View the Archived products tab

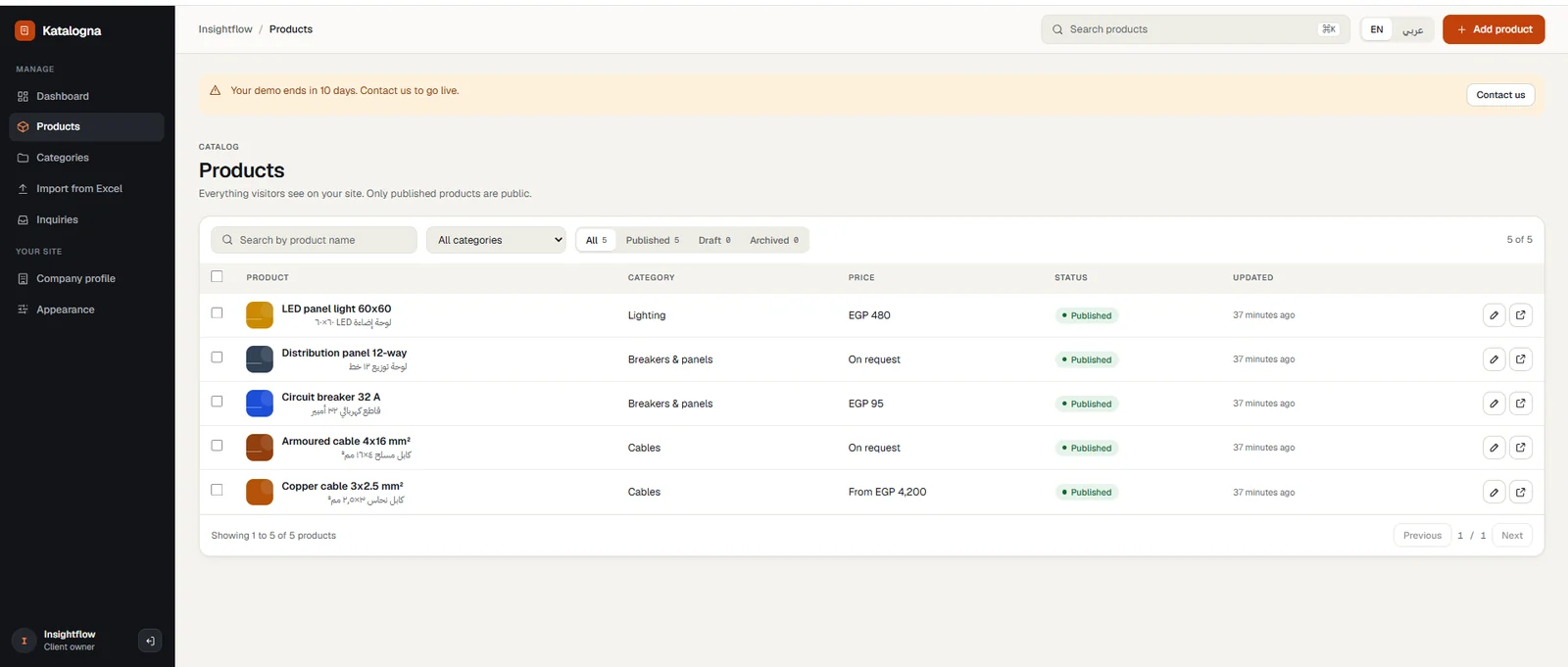click(774, 240)
